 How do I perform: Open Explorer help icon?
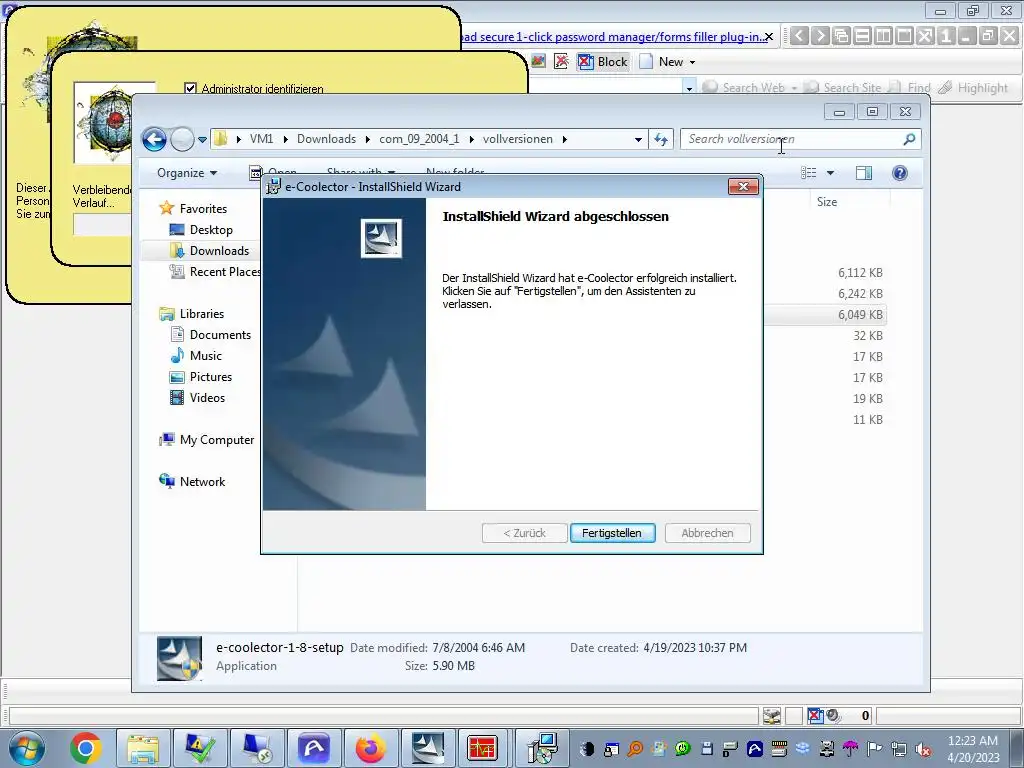(899, 173)
